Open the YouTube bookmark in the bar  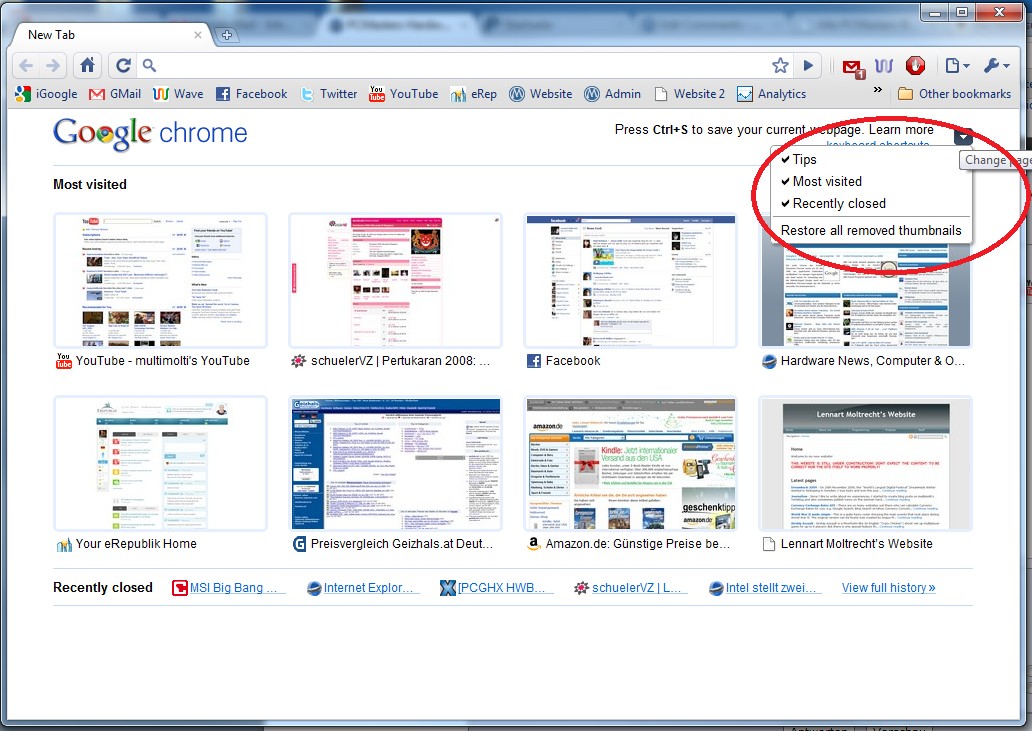point(403,94)
